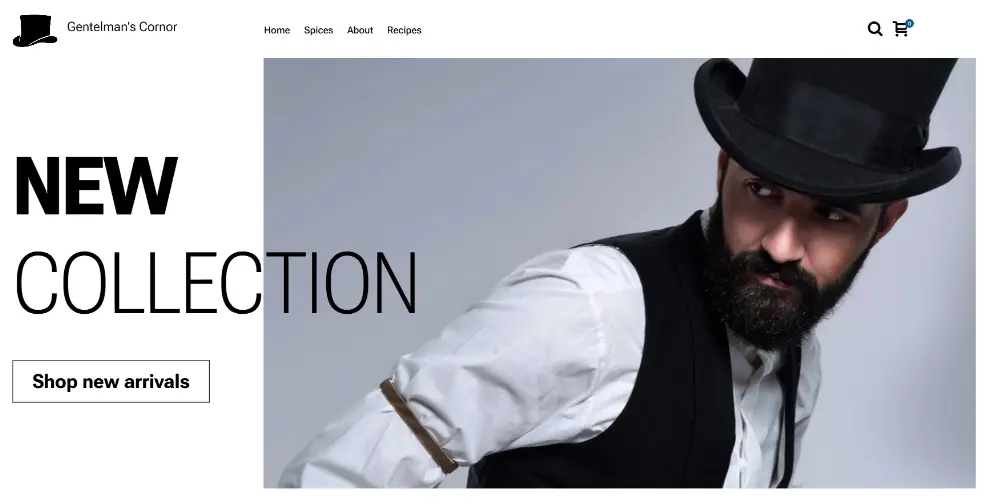Click the thin COLLECTION heading text

(x=216, y=283)
